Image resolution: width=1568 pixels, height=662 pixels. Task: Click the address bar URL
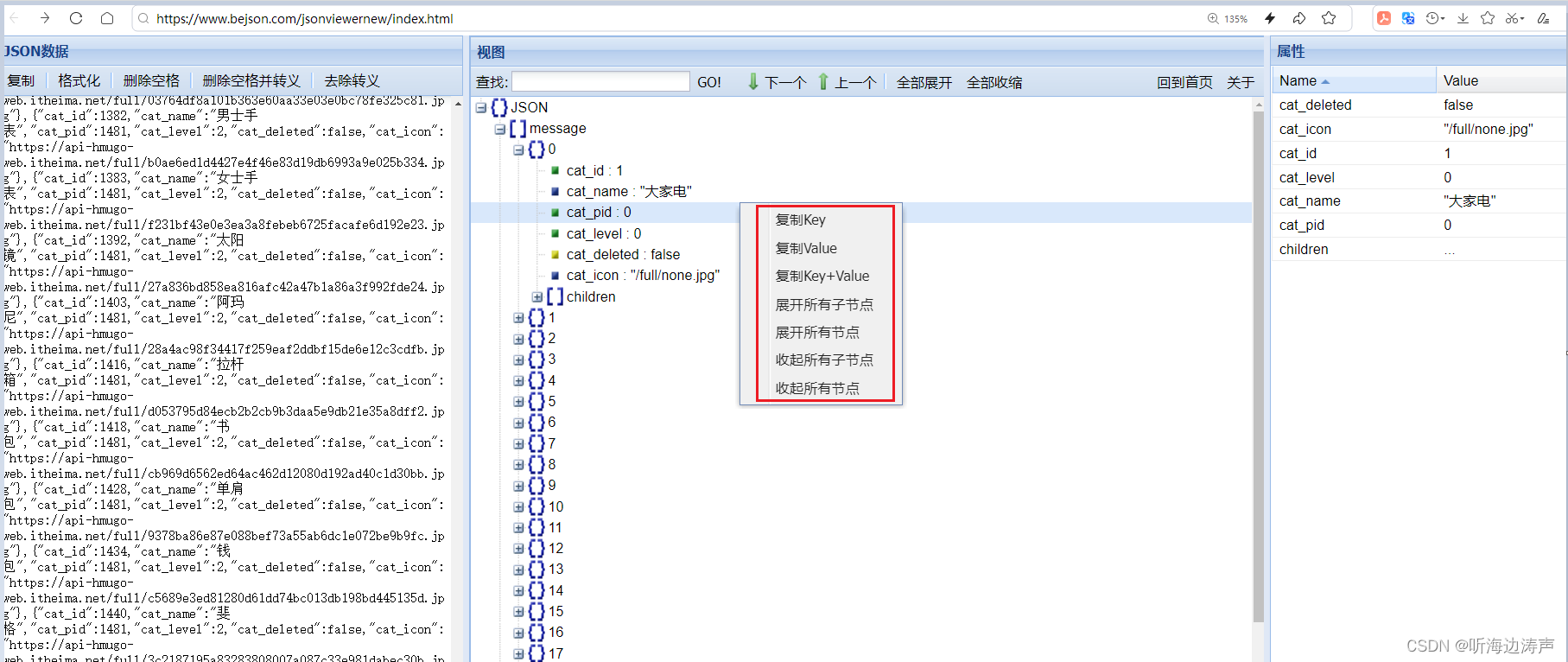304,18
